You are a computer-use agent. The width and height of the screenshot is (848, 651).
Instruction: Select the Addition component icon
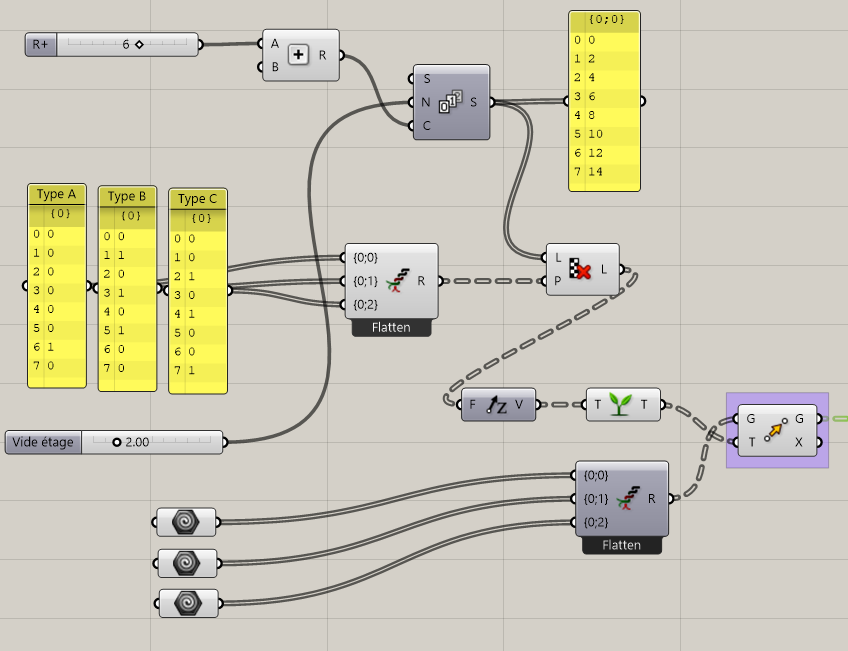(300, 55)
